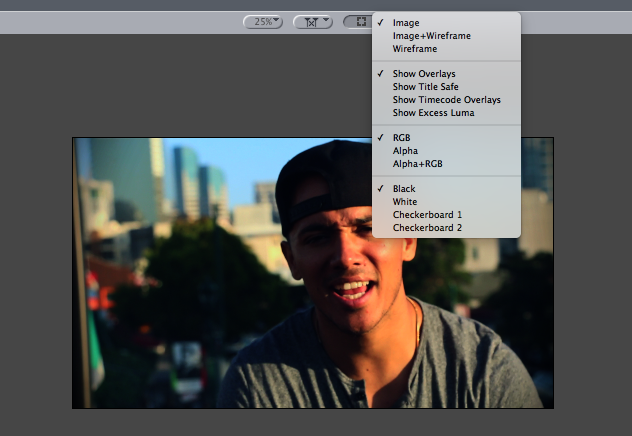
Task: Click the view mode popup button
Action: pos(358,22)
